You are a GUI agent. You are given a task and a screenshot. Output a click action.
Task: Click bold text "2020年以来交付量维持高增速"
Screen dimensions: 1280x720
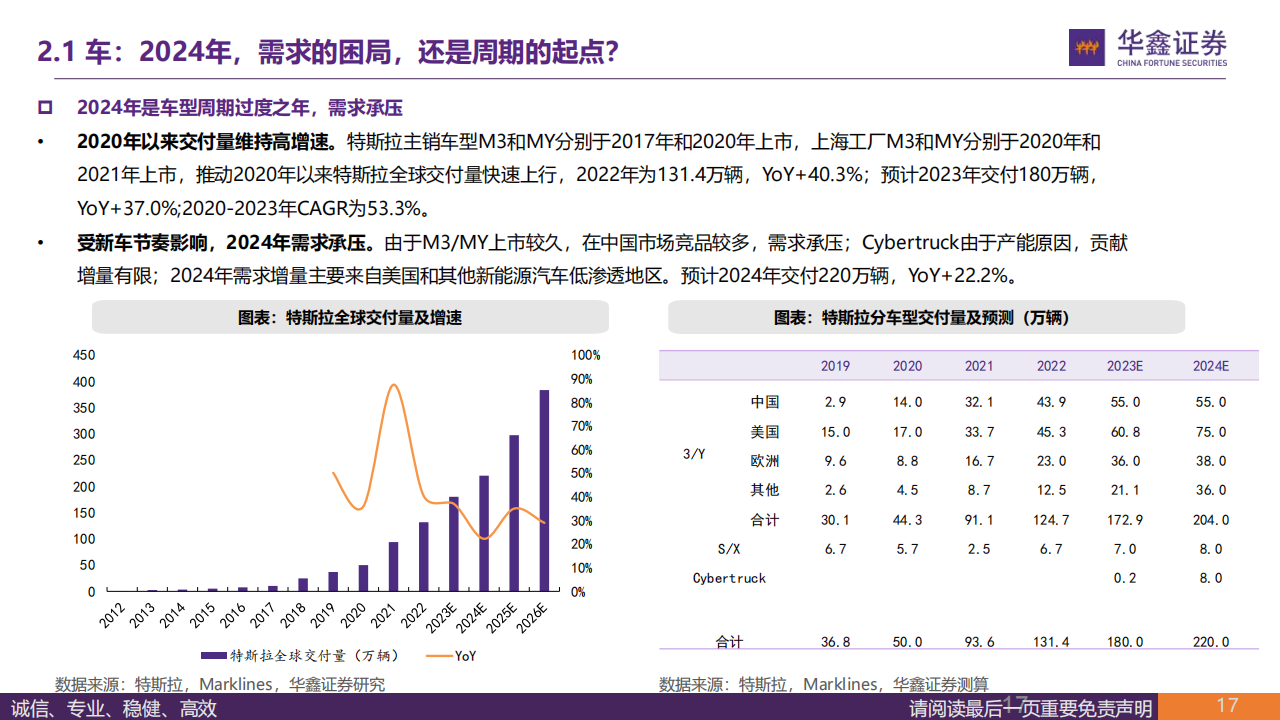click(207, 142)
